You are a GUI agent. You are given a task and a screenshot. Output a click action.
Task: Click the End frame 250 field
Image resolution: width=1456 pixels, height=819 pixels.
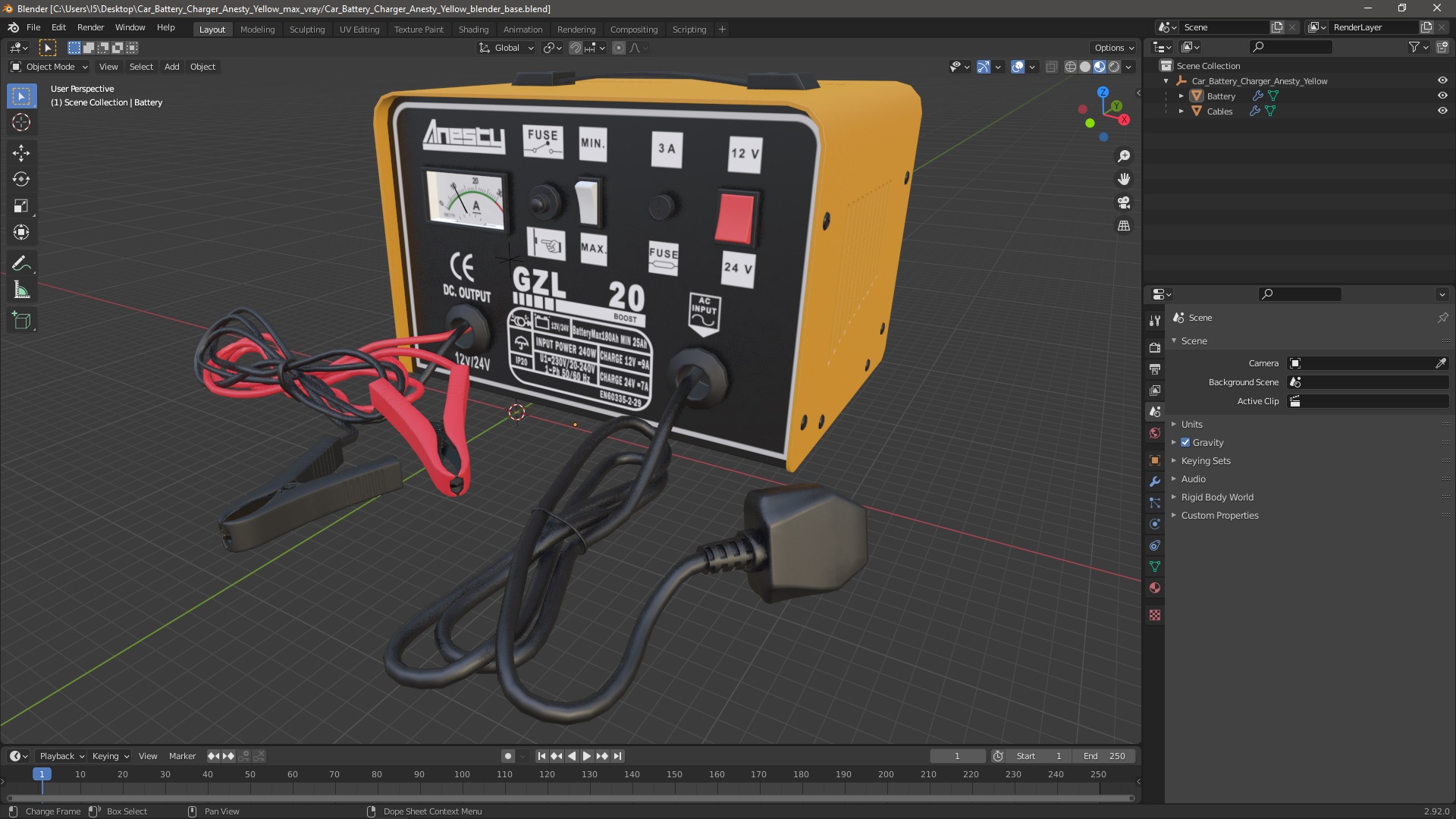click(1104, 756)
